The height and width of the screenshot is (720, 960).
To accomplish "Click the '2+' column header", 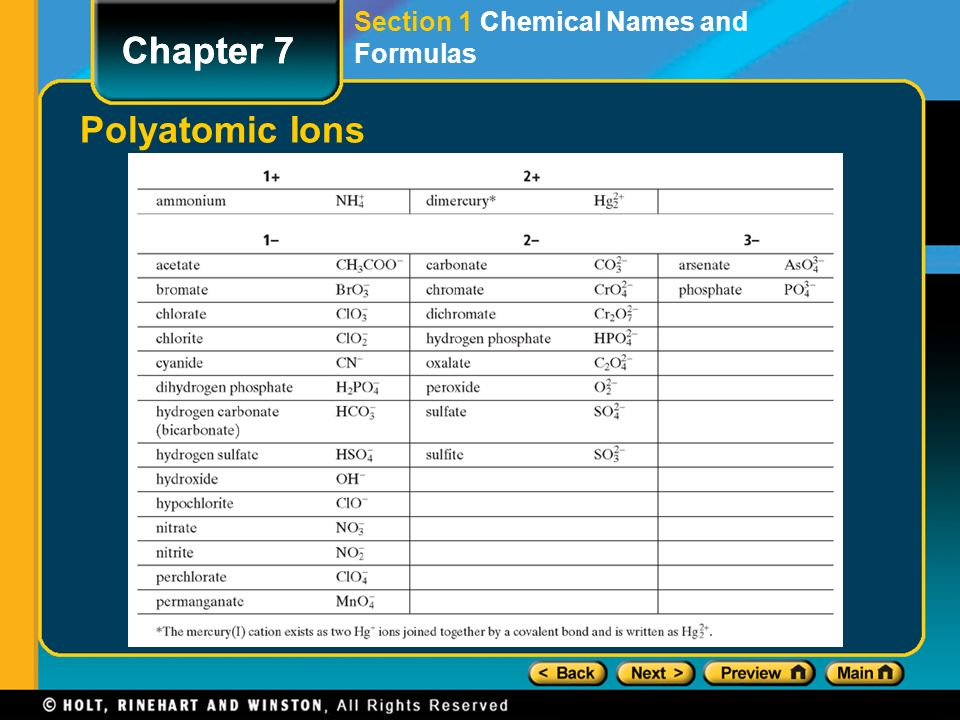I will 531,177.
